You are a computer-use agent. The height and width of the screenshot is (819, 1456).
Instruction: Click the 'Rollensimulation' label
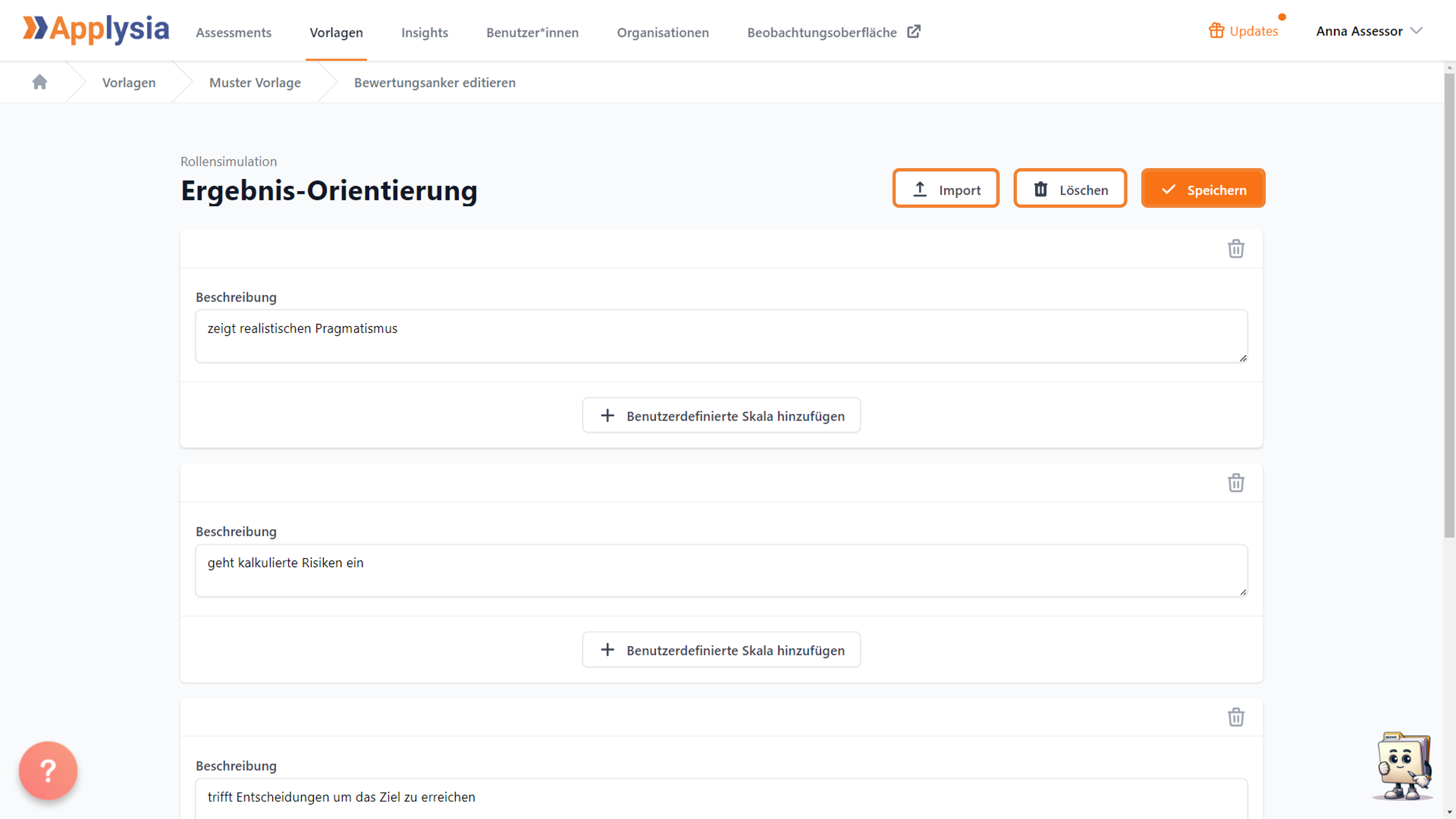tap(228, 162)
